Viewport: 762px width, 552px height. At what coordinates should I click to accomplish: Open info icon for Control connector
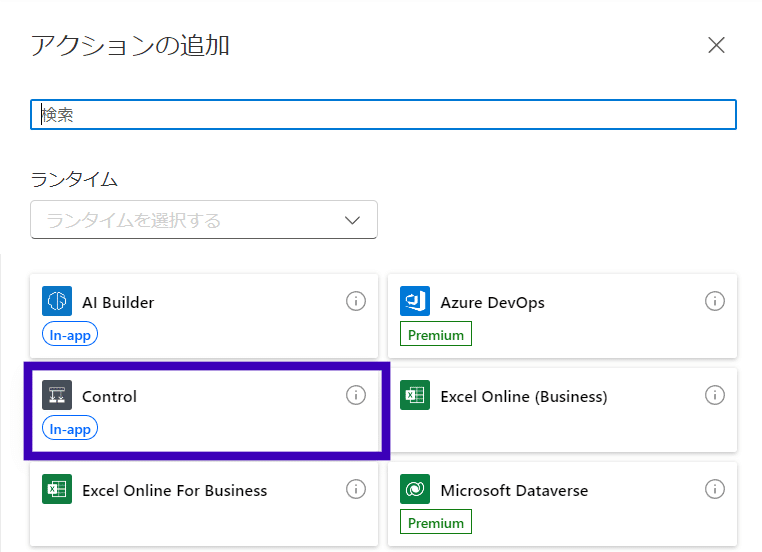356,395
